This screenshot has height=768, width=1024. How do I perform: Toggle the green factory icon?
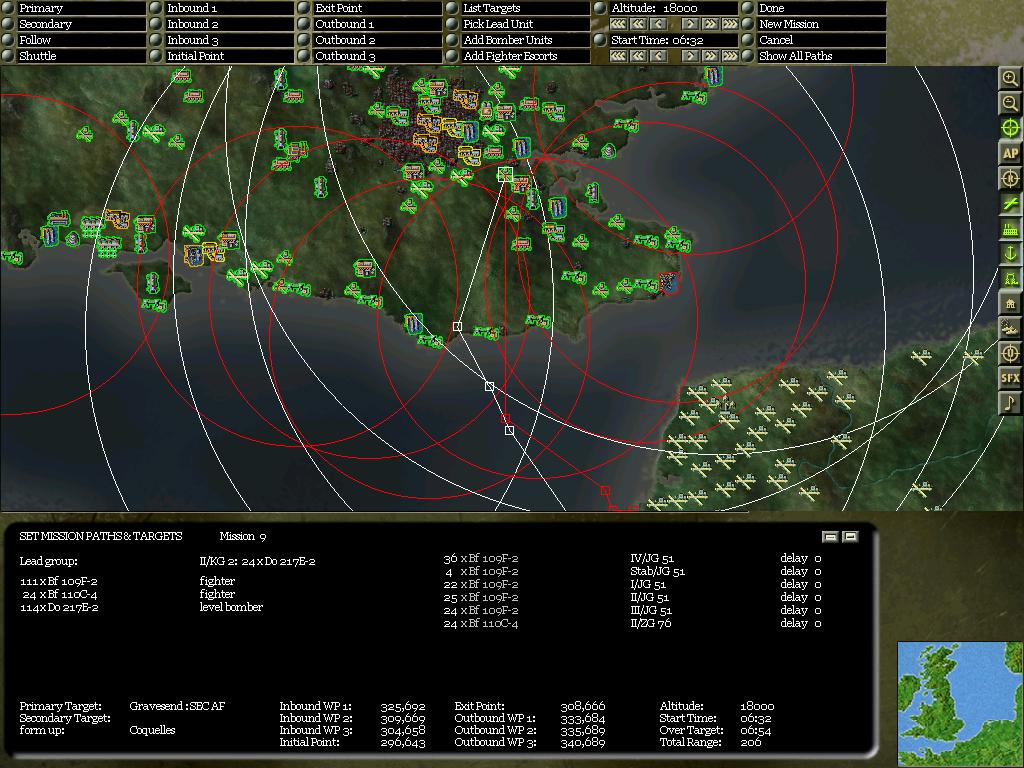point(1010,228)
